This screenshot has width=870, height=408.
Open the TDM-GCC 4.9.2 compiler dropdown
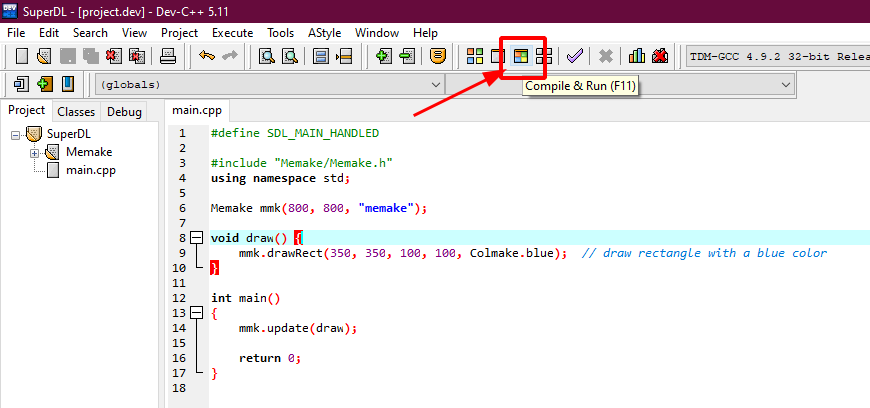(x=778, y=56)
